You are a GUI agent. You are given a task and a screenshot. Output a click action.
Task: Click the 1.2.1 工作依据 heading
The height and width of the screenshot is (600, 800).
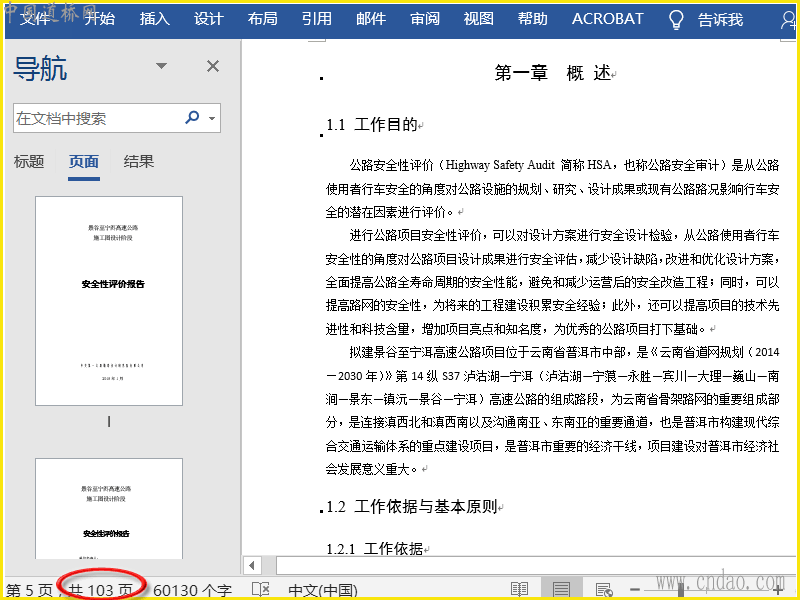click(x=374, y=549)
